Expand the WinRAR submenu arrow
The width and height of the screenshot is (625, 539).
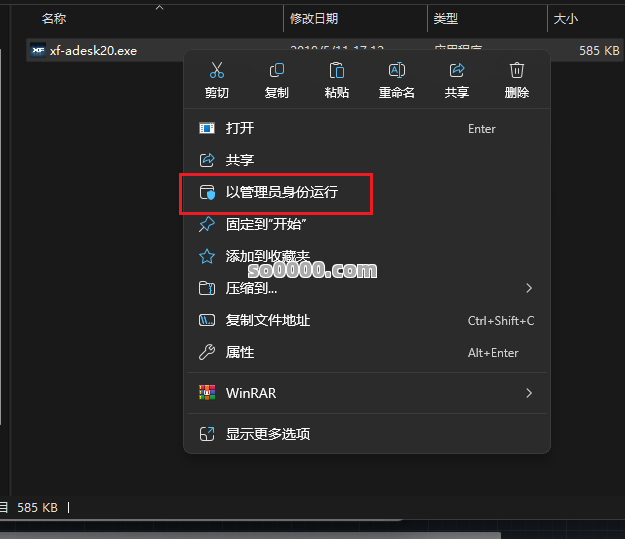(x=529, y=393)
